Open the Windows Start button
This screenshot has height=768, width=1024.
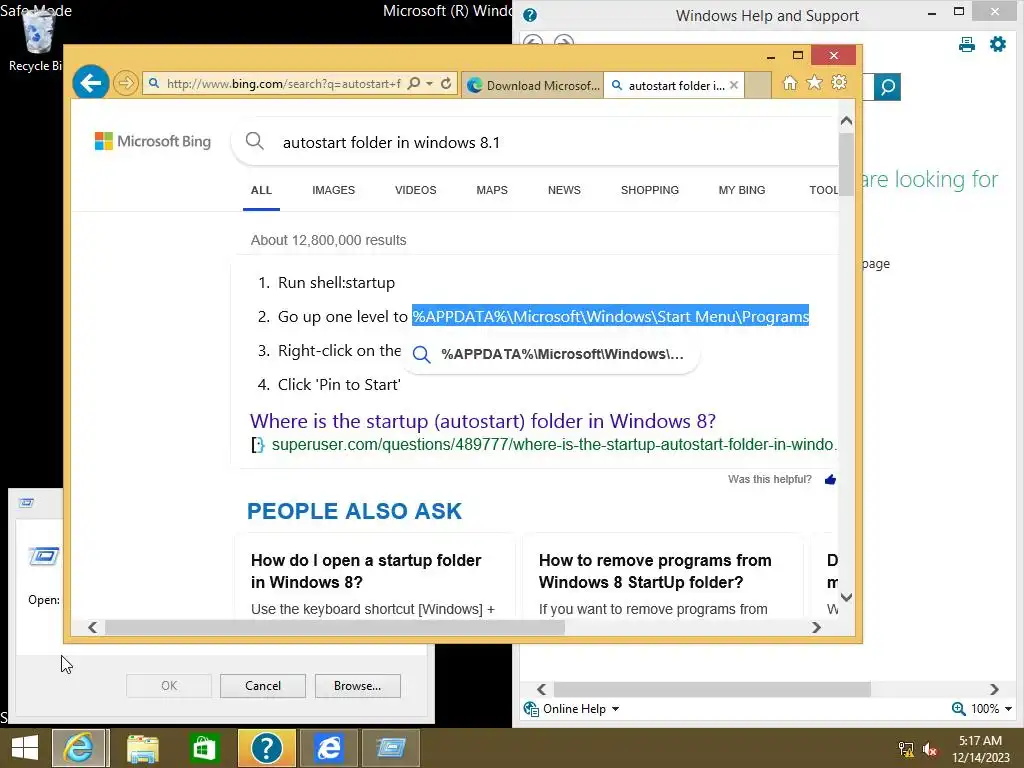[x=25, y=748]
